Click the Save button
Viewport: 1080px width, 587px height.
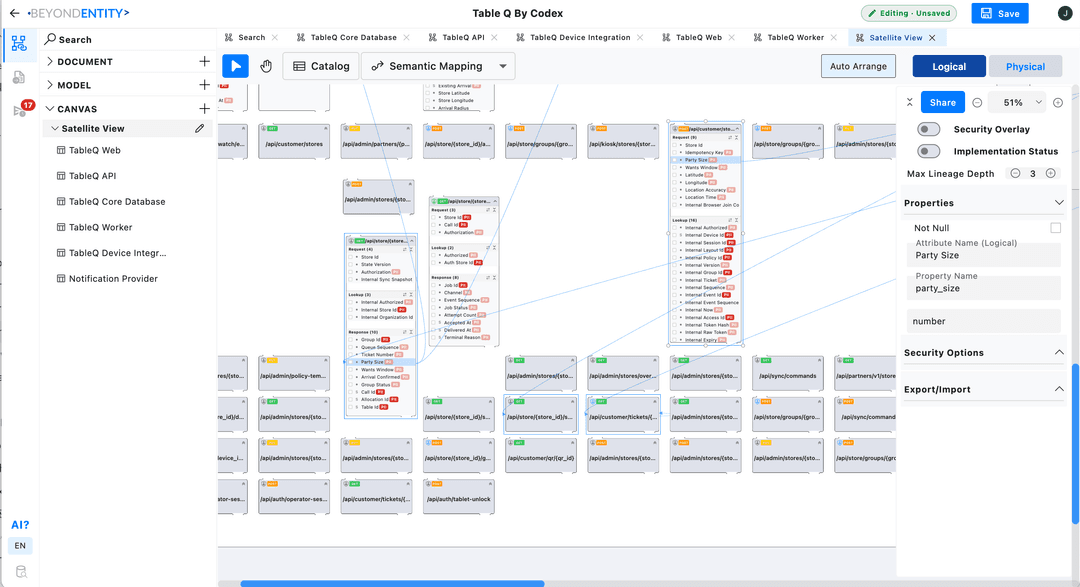coord(999,13)
